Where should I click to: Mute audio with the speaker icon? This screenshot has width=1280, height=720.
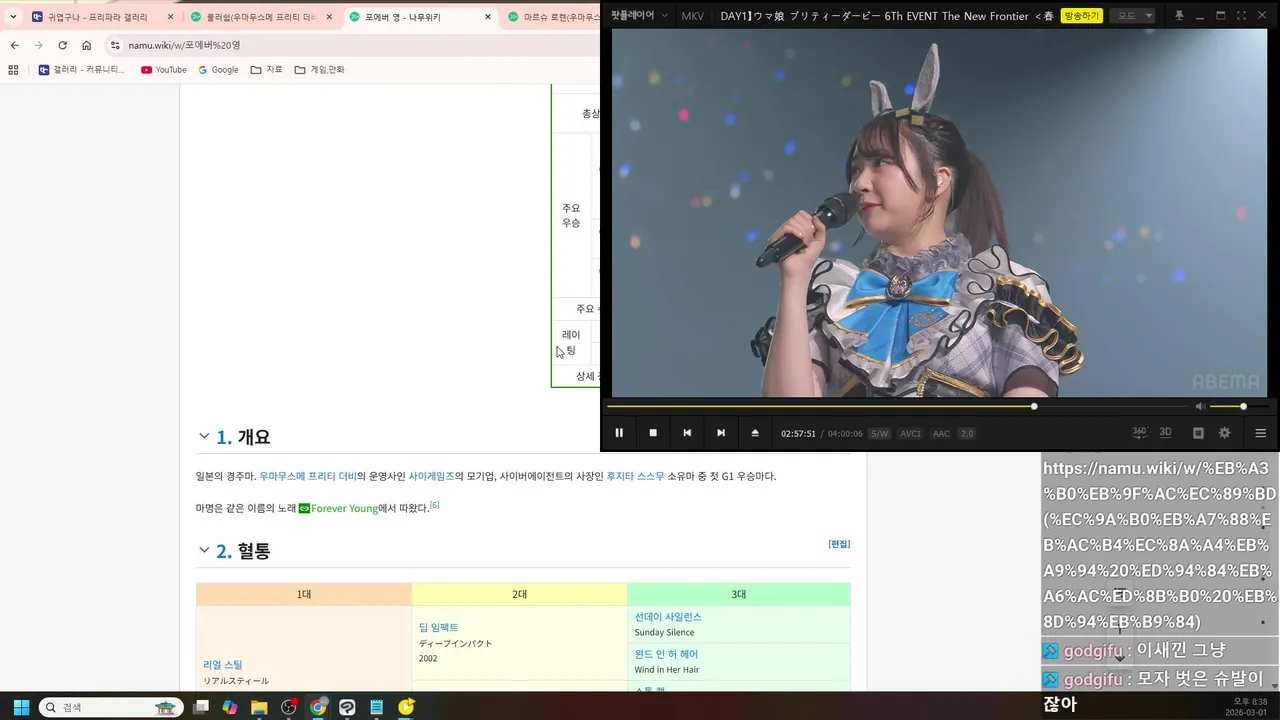1200,406
